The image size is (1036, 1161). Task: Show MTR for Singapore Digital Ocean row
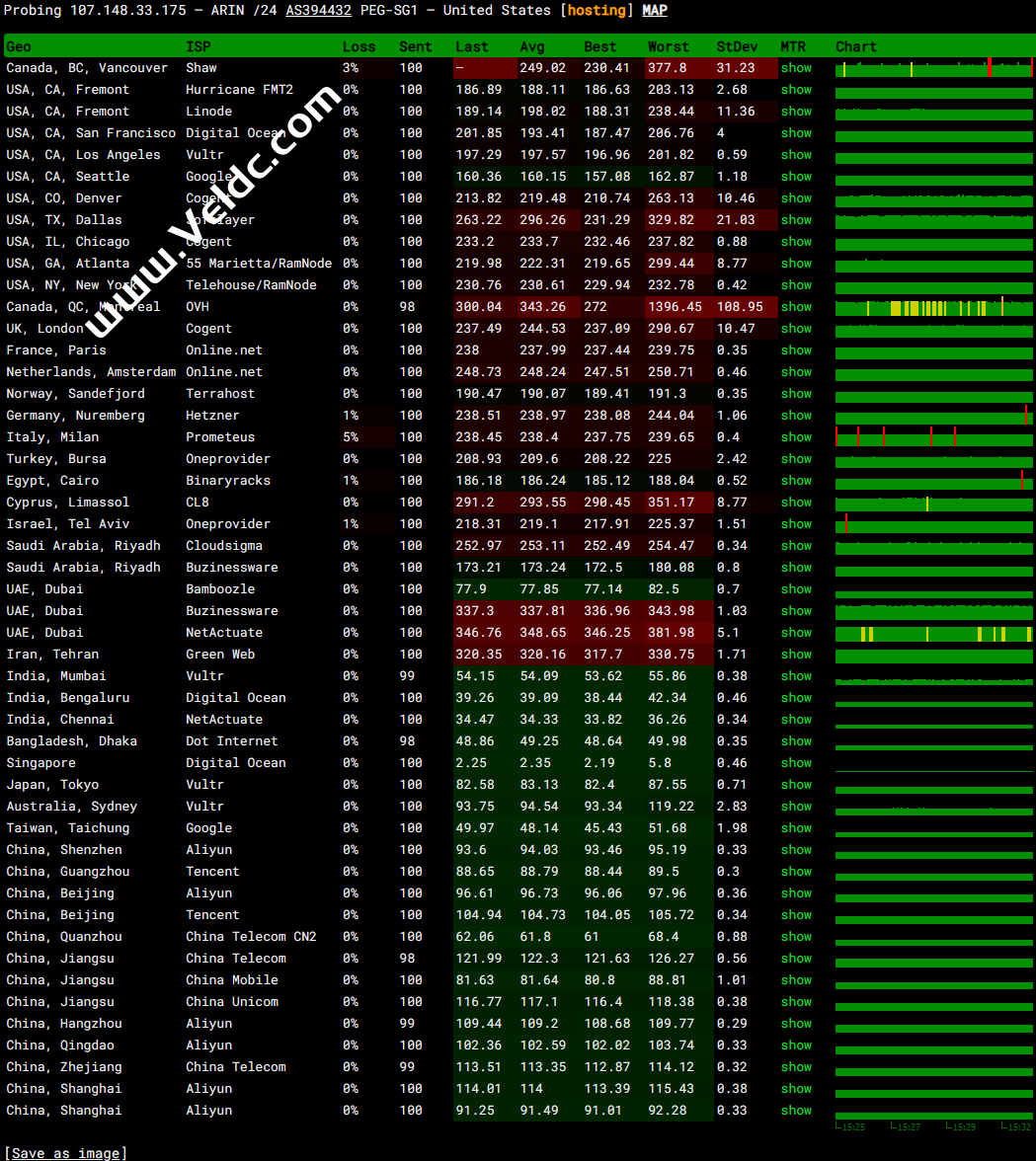tap(796, 763)
